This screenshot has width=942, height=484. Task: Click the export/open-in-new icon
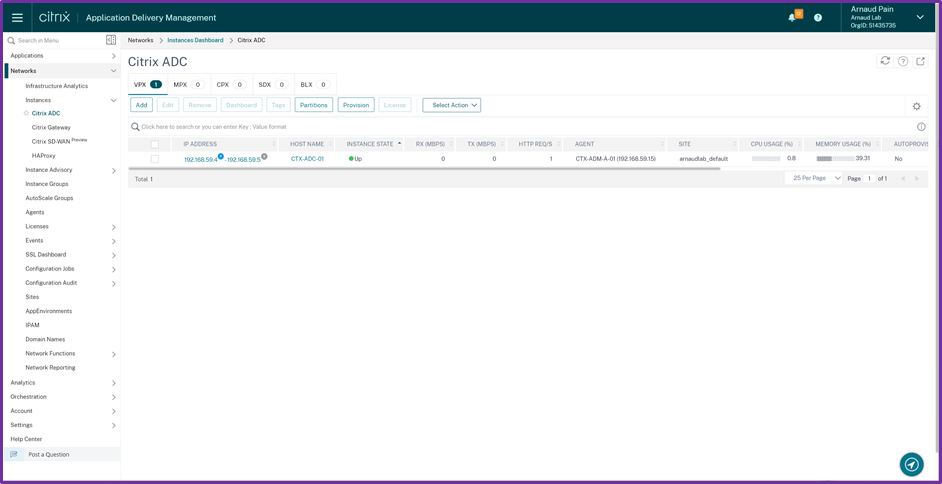pyautogui.click(x=920, y=61)
